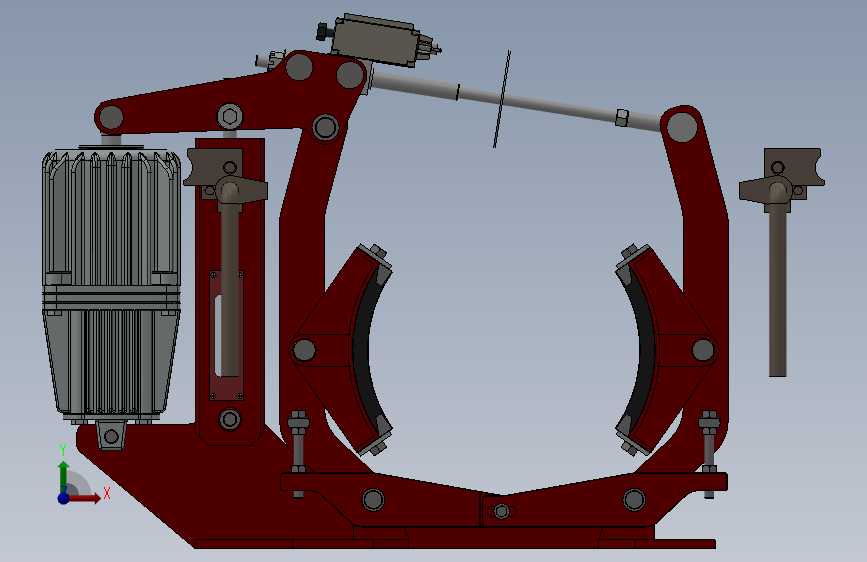The image size is (867, 562).
Task: Select the thruster bottom mounting clevis
Action: coord(111,435)
